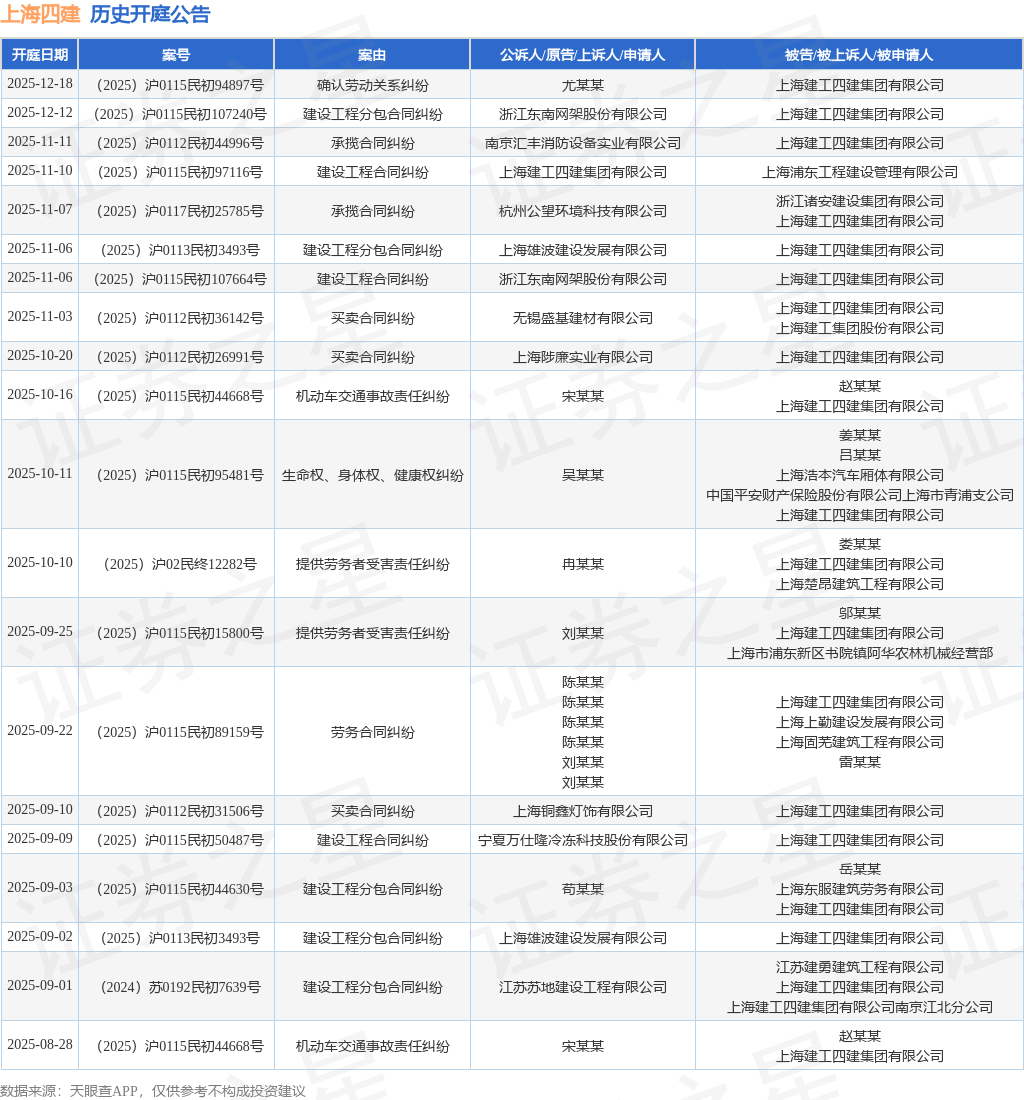Click defendant 中国平安财产保险股份有限公司上海市青浦支公司
The height and width of the screenshot is (1100, 1024).
[860, 495]
